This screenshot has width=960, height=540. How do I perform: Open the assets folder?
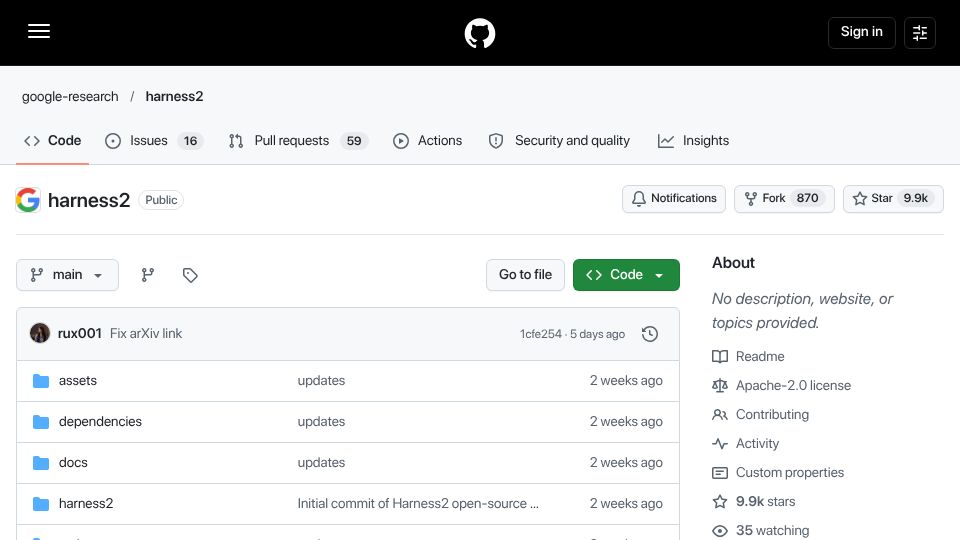pos(78,381)
